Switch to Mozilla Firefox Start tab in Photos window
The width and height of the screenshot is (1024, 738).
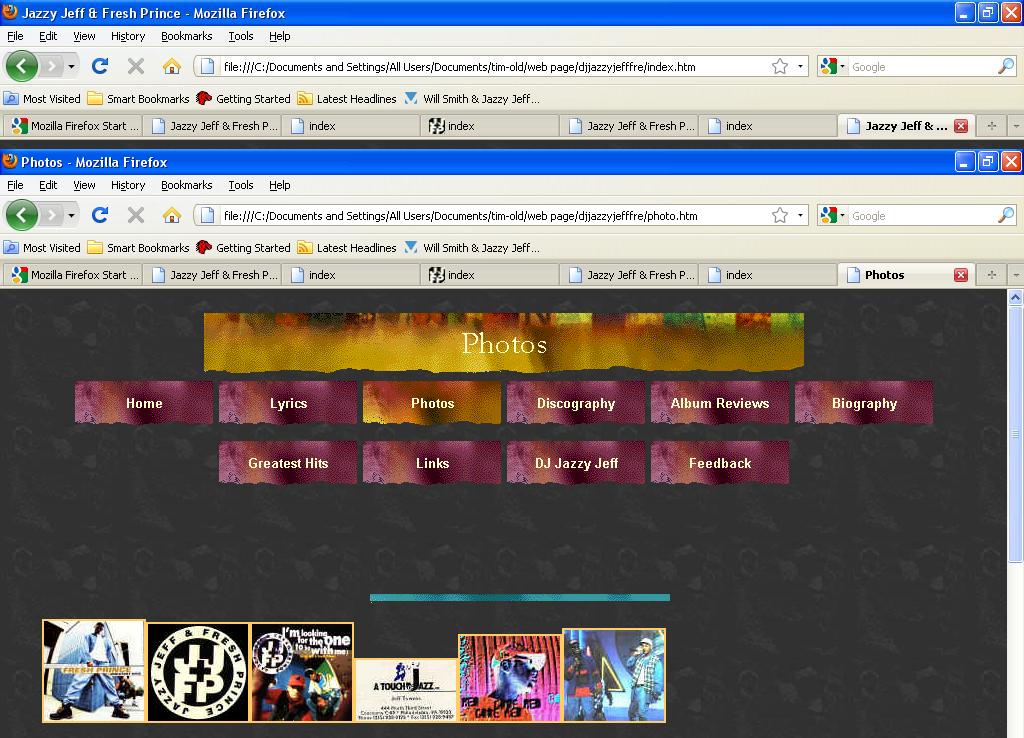tap(76, 275)
